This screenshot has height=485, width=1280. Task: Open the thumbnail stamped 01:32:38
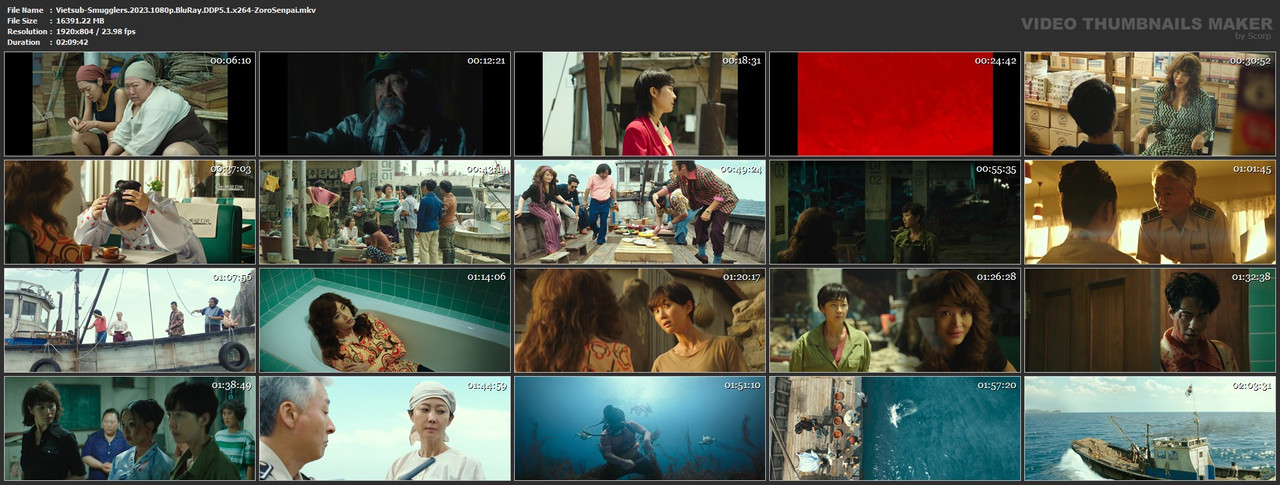pos(1150,320)
